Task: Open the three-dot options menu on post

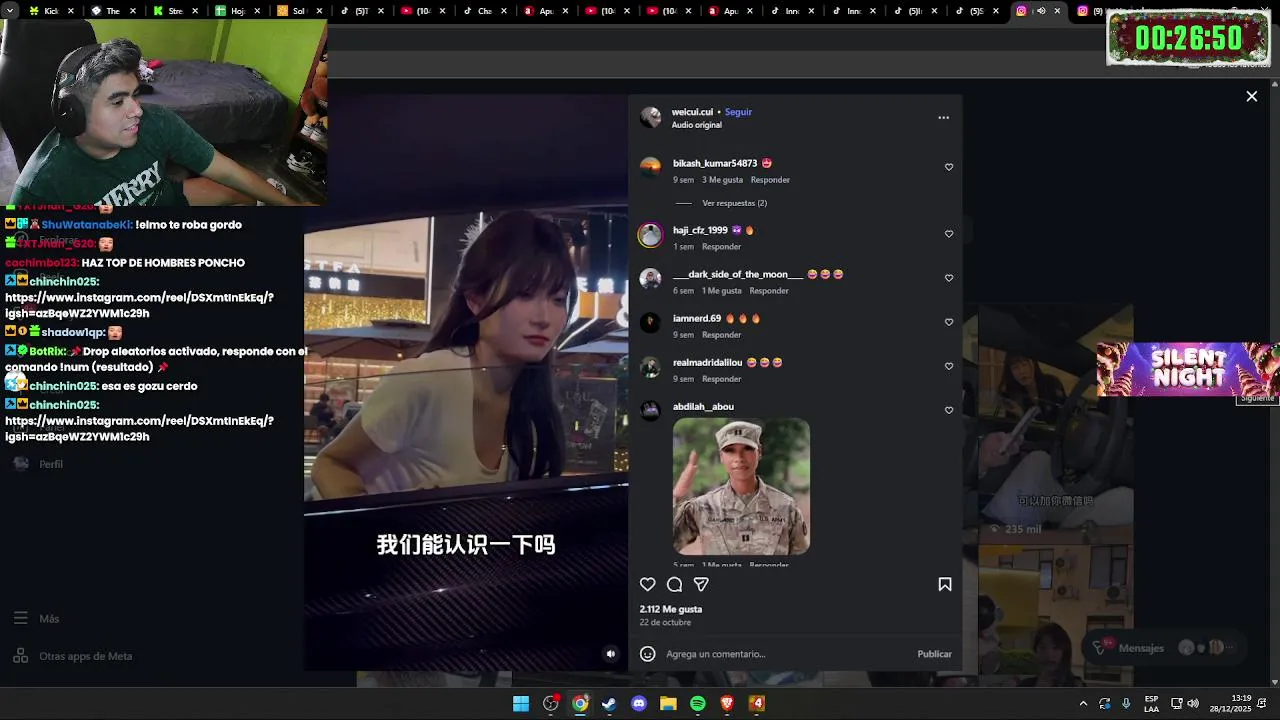Action: (943, 117)
